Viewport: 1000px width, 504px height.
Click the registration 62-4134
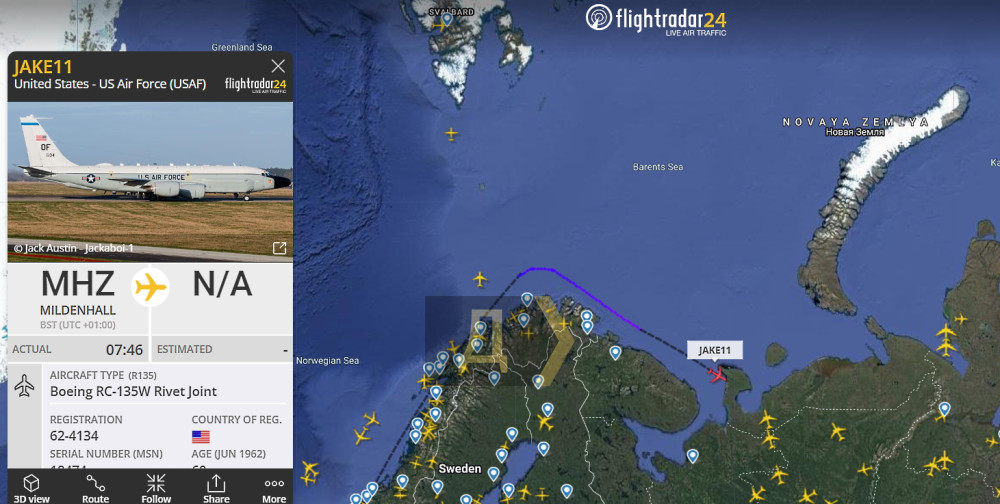pyautogui.click(x=74, y=436)
